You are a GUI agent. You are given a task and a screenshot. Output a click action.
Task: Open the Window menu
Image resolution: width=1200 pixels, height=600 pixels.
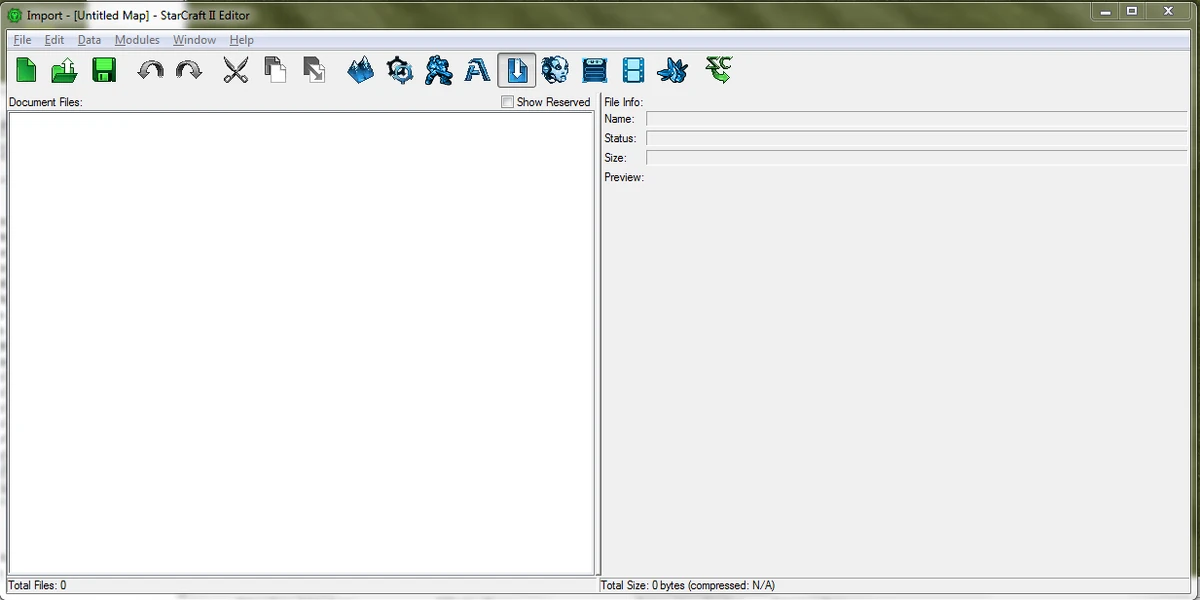pos(194,40)
